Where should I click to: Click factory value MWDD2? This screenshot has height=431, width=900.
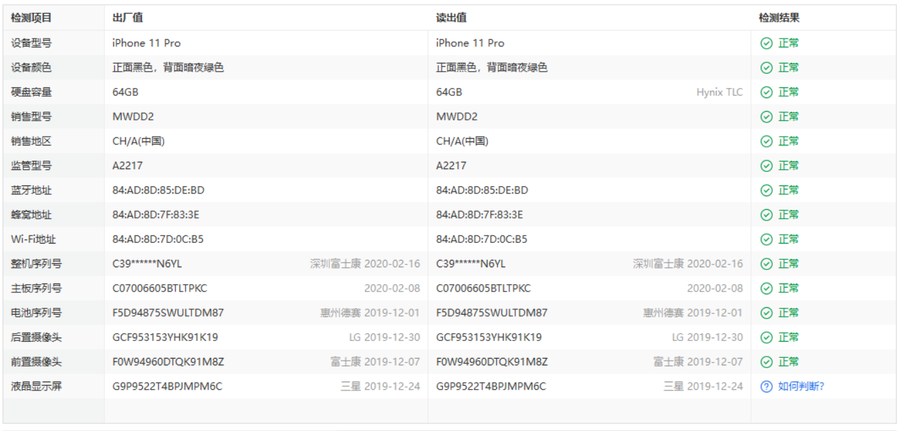pos(133,117)
